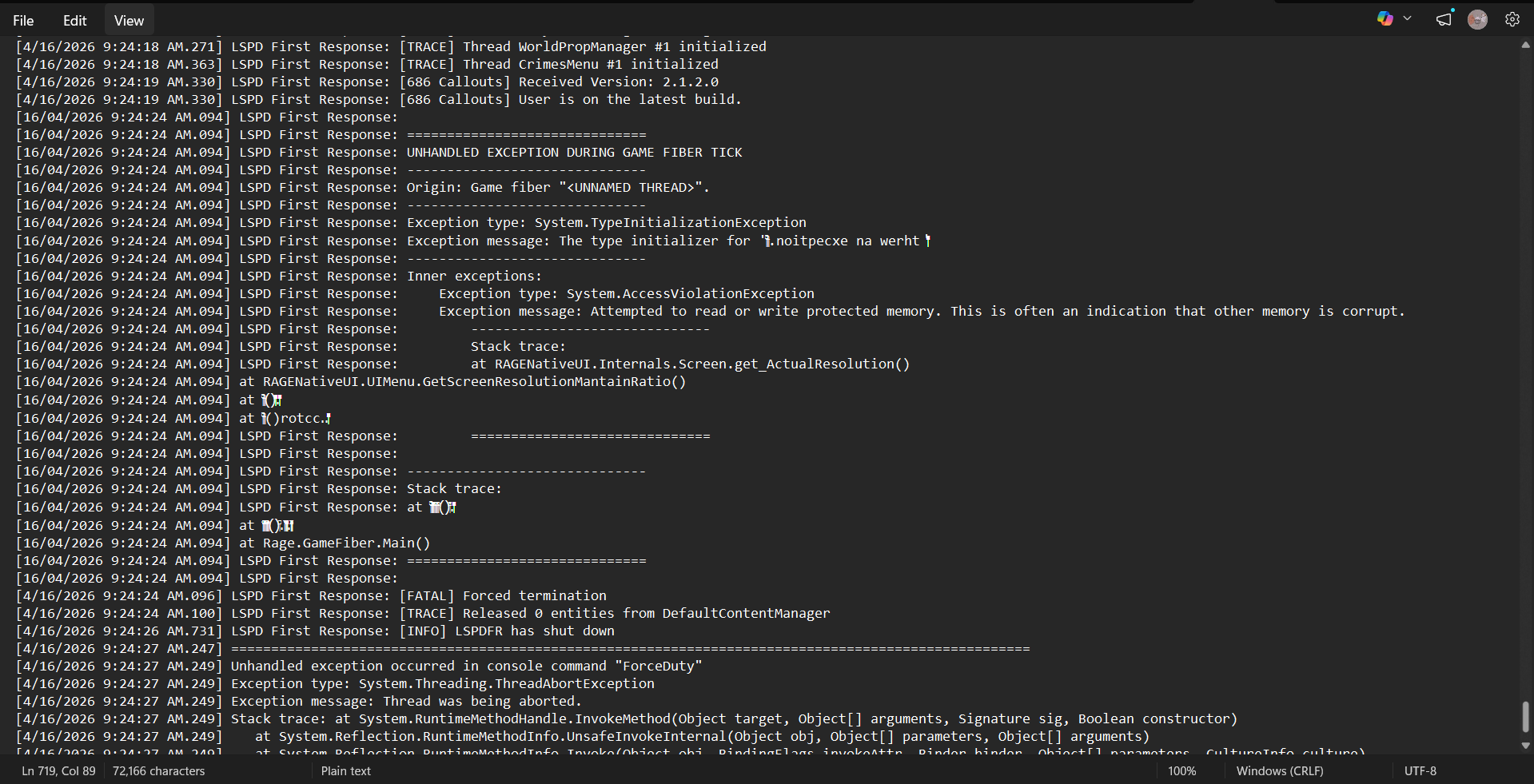1534x784 pixels.
Task: Click the UTF-8 encoding indicator
Action: (1420, 771)
